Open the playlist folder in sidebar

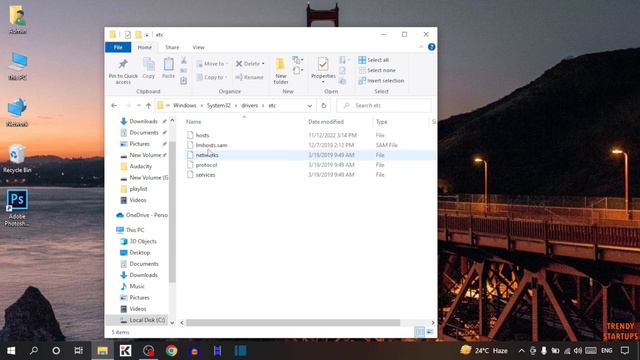click(138, 189)
